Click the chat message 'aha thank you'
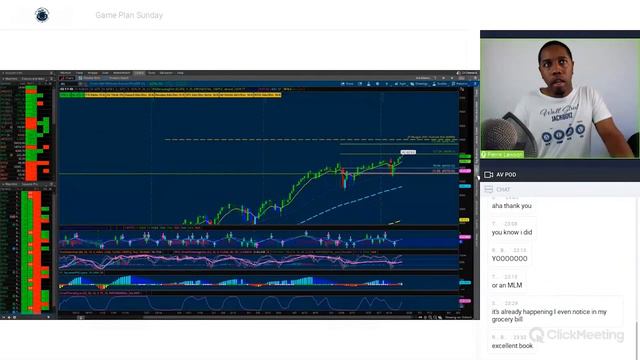 (x=511, y=206)
